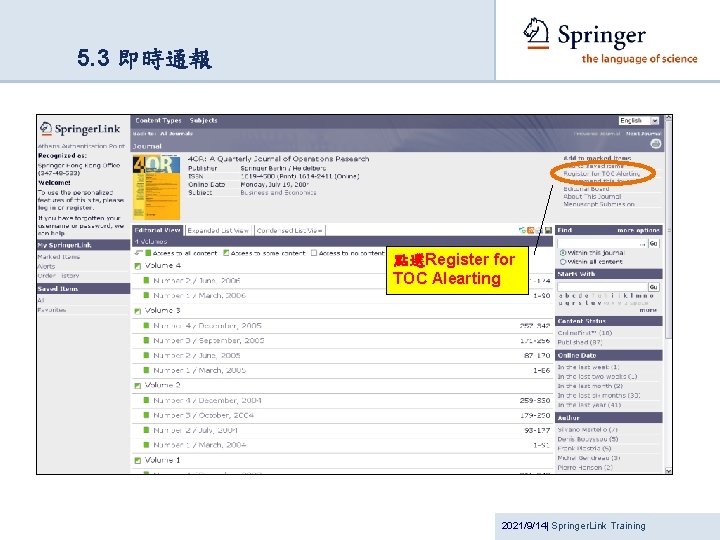Click the Volume 2 access icon
The height and width of the screenshot is (540, 720).
click(x=137, y=386)
